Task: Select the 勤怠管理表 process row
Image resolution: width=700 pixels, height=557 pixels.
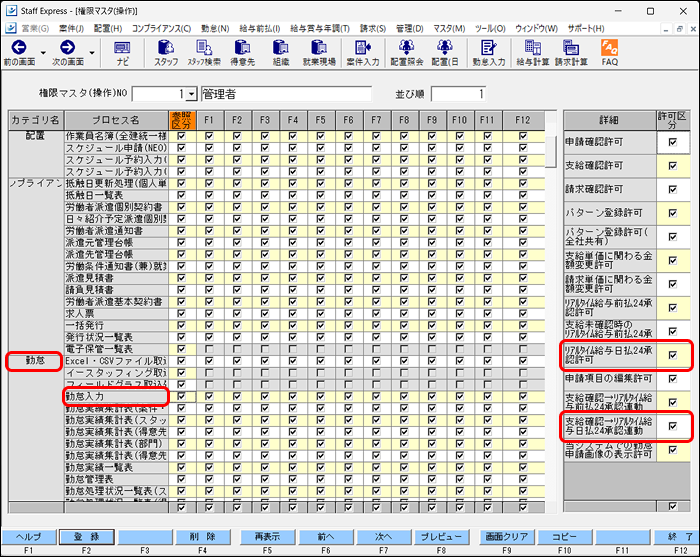Action: [116, 479]
